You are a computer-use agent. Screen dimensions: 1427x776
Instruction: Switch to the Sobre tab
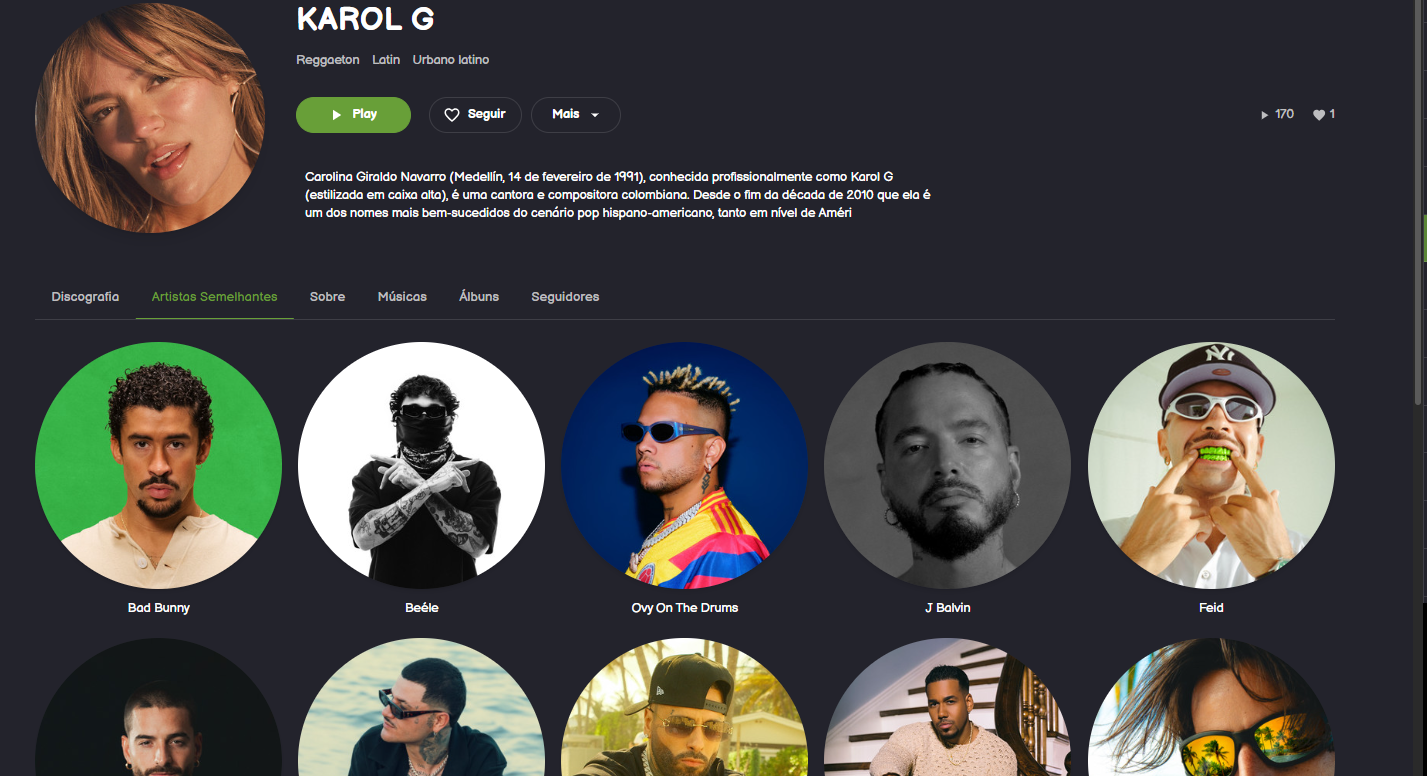coord(327,297)
